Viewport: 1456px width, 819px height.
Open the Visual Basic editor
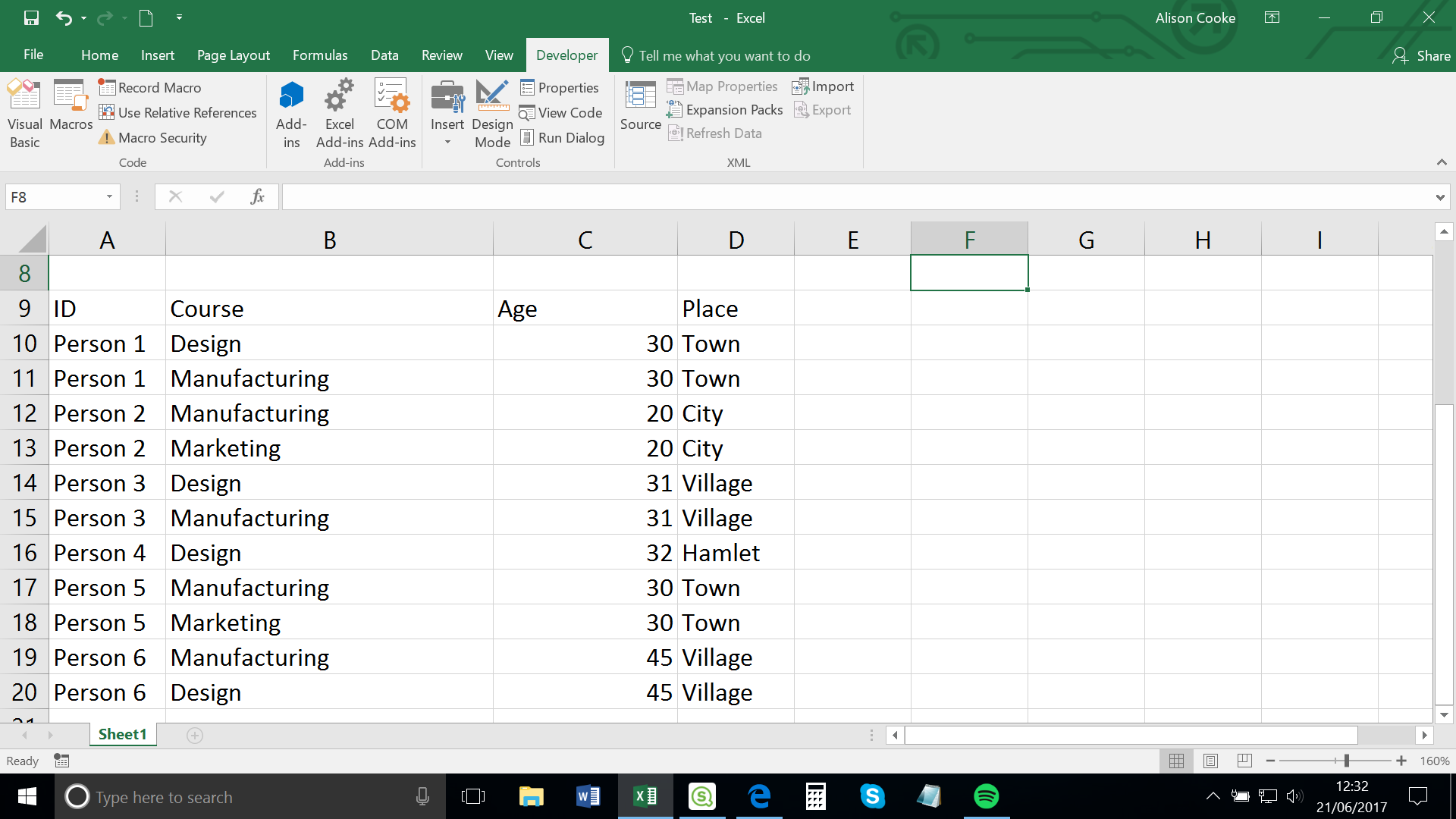[24, 112]
